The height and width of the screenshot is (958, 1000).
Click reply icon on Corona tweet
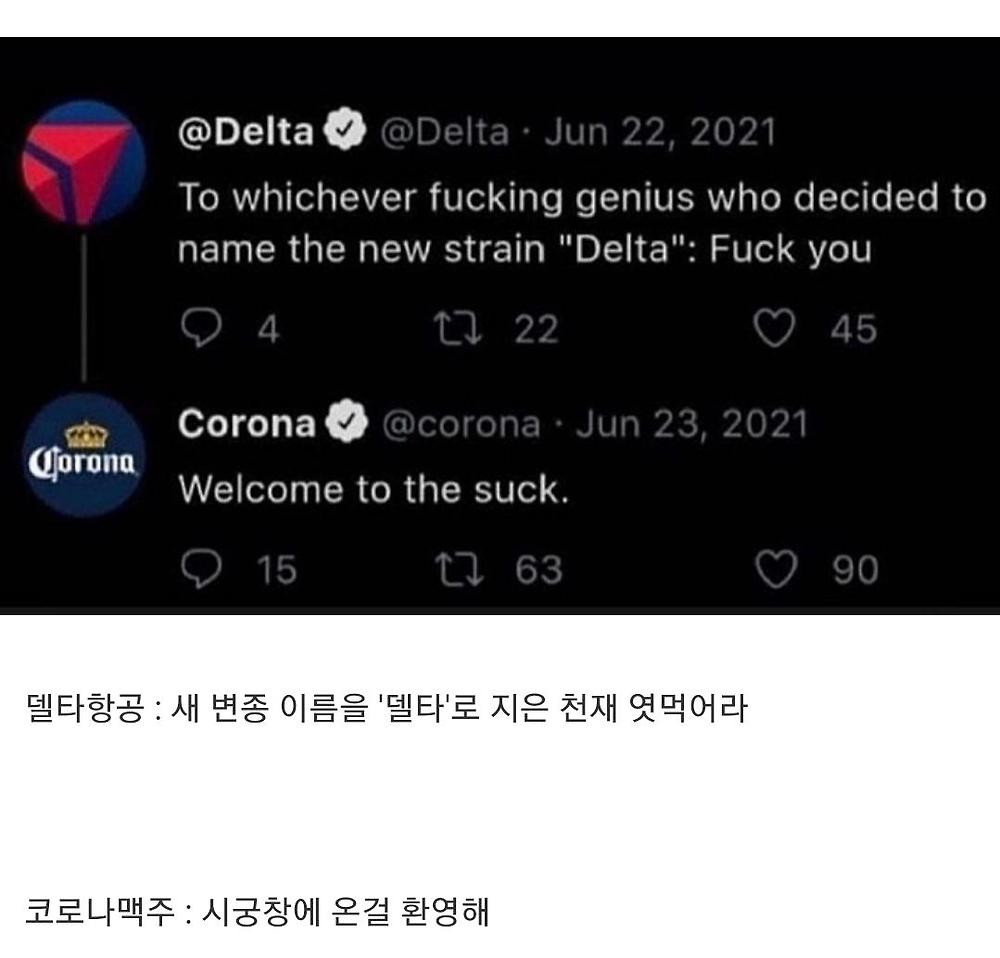pyautogui.click(x=199, y=568)
